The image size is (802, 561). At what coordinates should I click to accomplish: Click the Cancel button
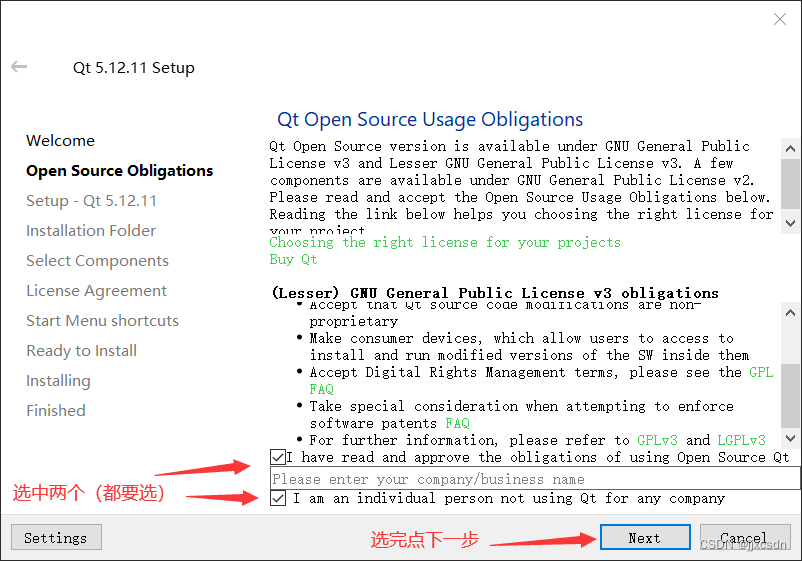pos(745,537)
